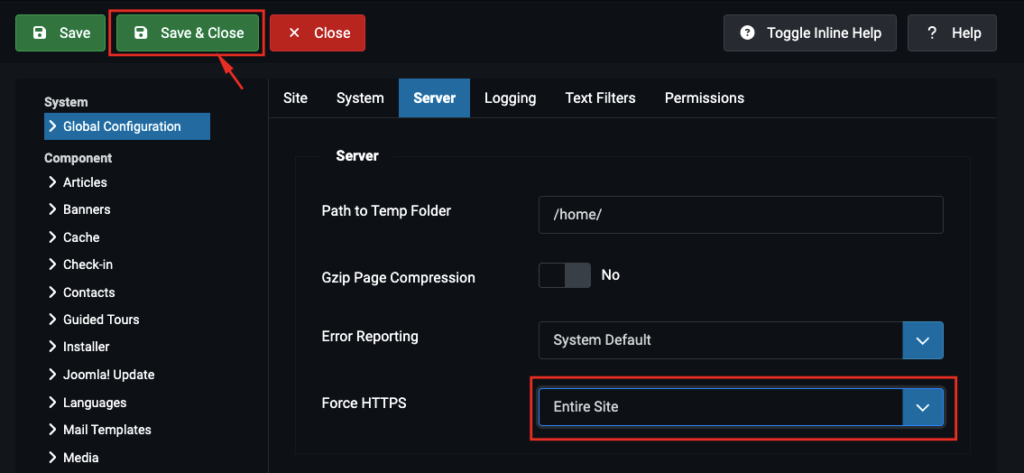The width and height of the screenshot is (1024, 473).
Task: Click chevron icon beside Guided Tours
Action: [x=53, y=319]
